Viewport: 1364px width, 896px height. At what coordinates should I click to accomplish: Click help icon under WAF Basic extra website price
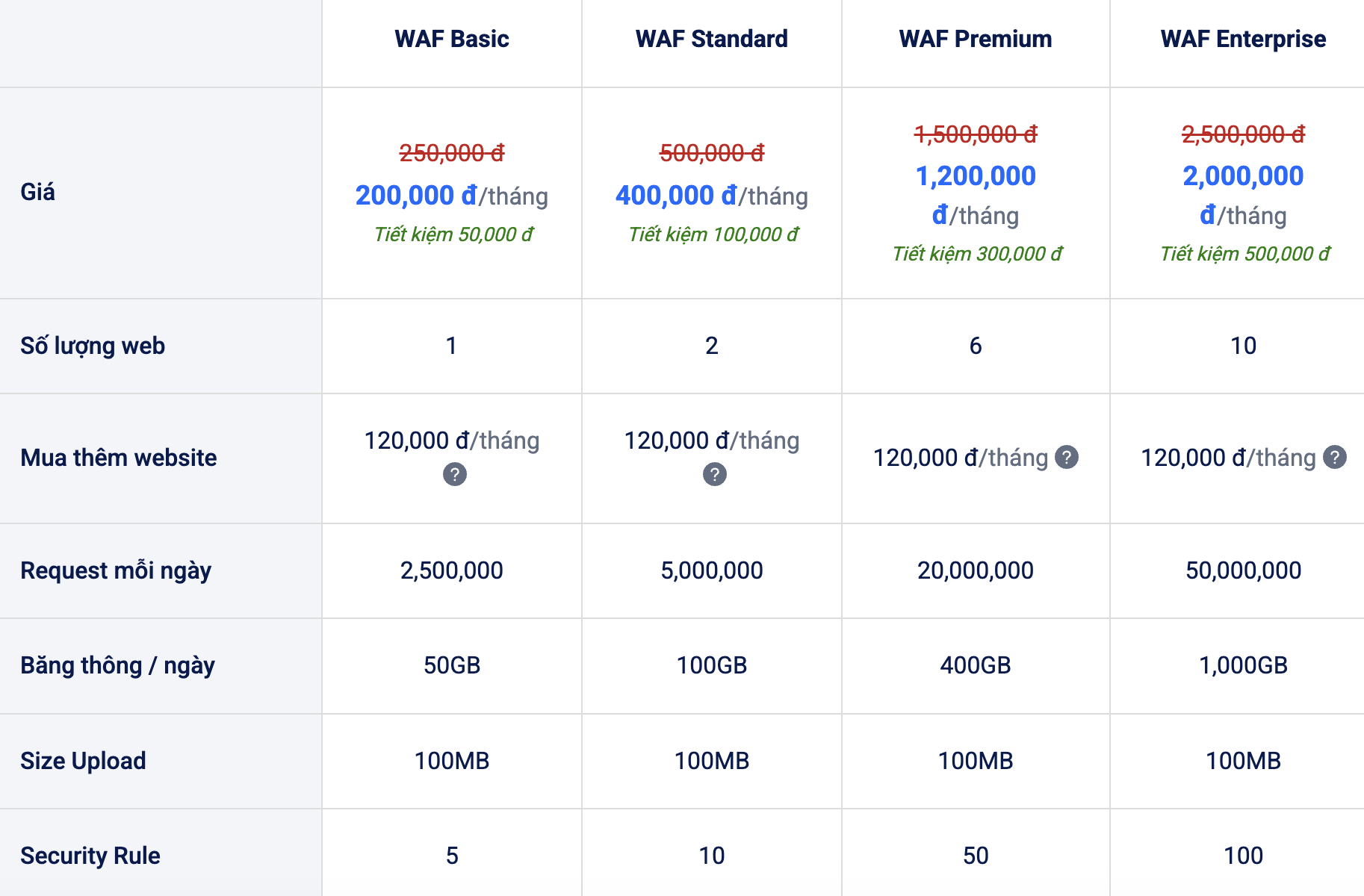click(x=454, y=474)
